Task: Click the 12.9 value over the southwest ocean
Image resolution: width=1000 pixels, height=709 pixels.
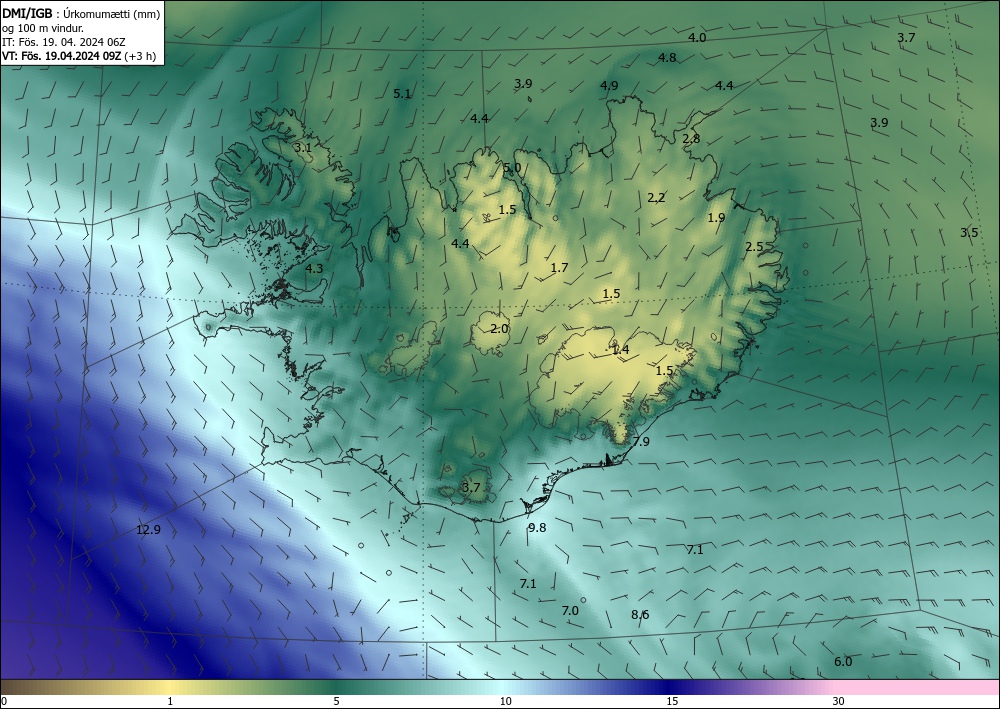Action: coord(149,530)
